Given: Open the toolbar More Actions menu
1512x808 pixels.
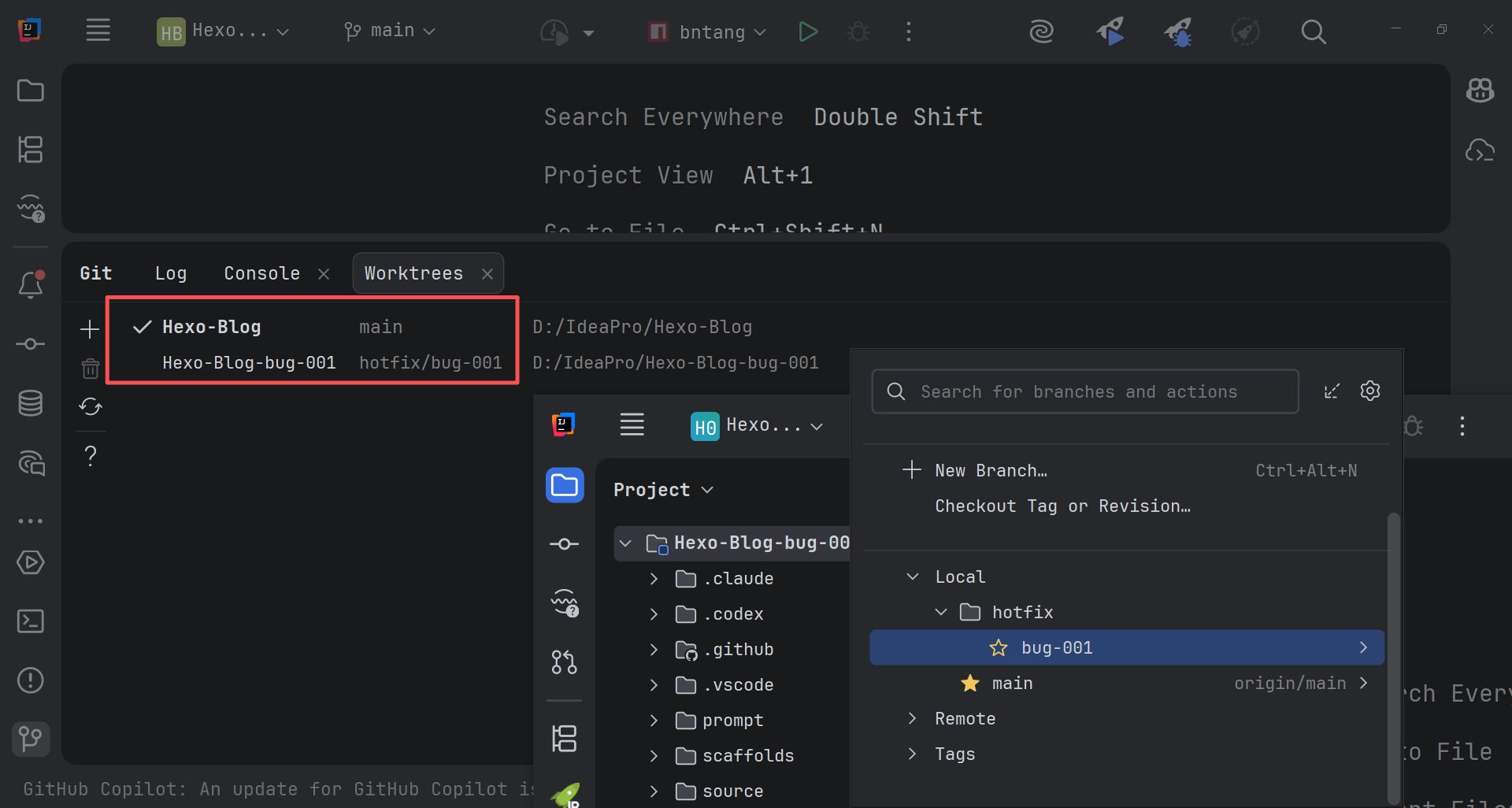Looking at the screenshot, I should (x=909, y=32).
